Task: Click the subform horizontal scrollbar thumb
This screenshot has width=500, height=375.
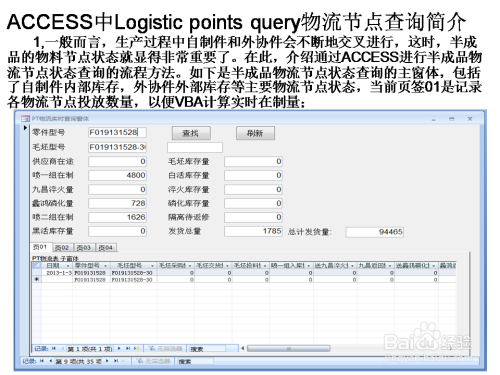Action: pos(289,348)
